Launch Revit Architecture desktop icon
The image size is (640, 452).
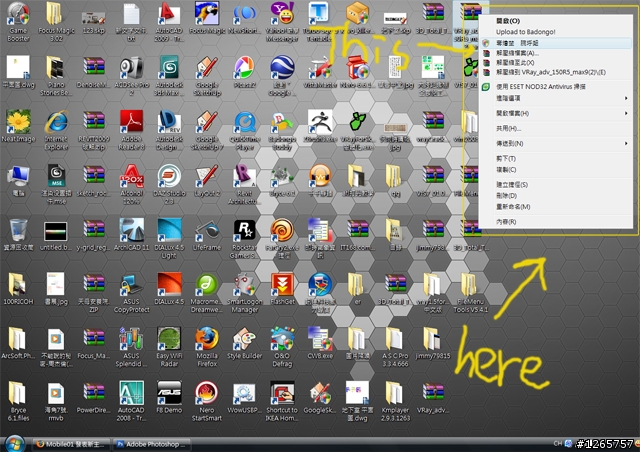[x=244, y=185]
